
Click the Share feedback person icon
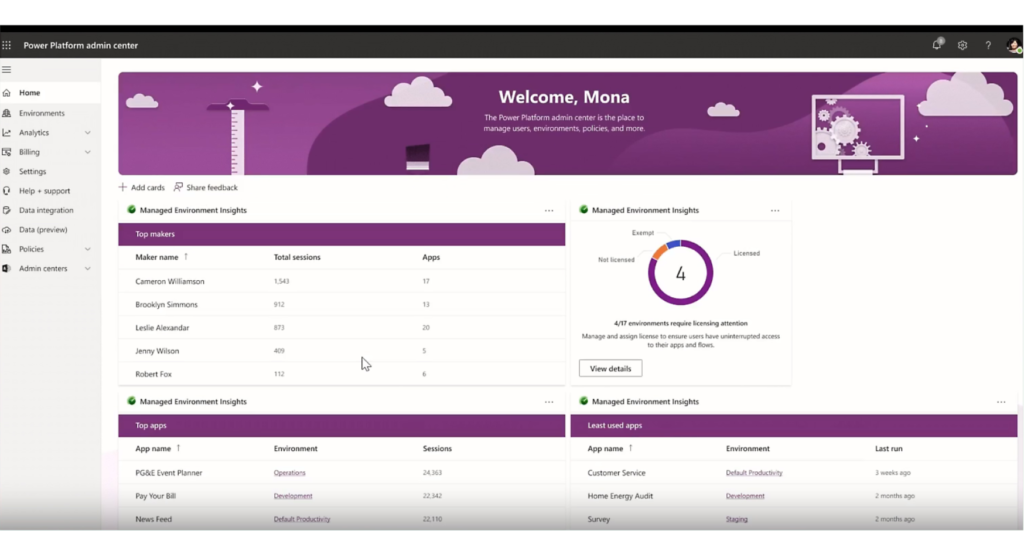(178, 187)
